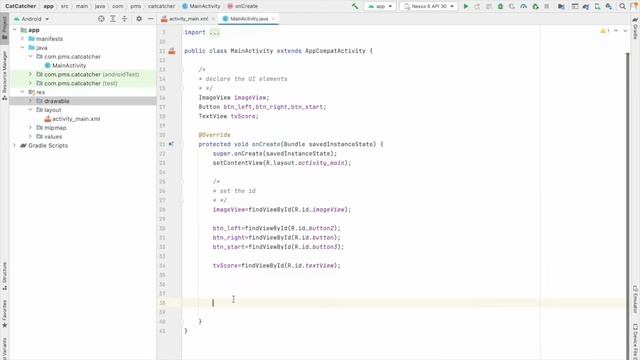Click the Stop square icon in toolbar
Screen dimensions: 640x360
(x=547, y=7)
